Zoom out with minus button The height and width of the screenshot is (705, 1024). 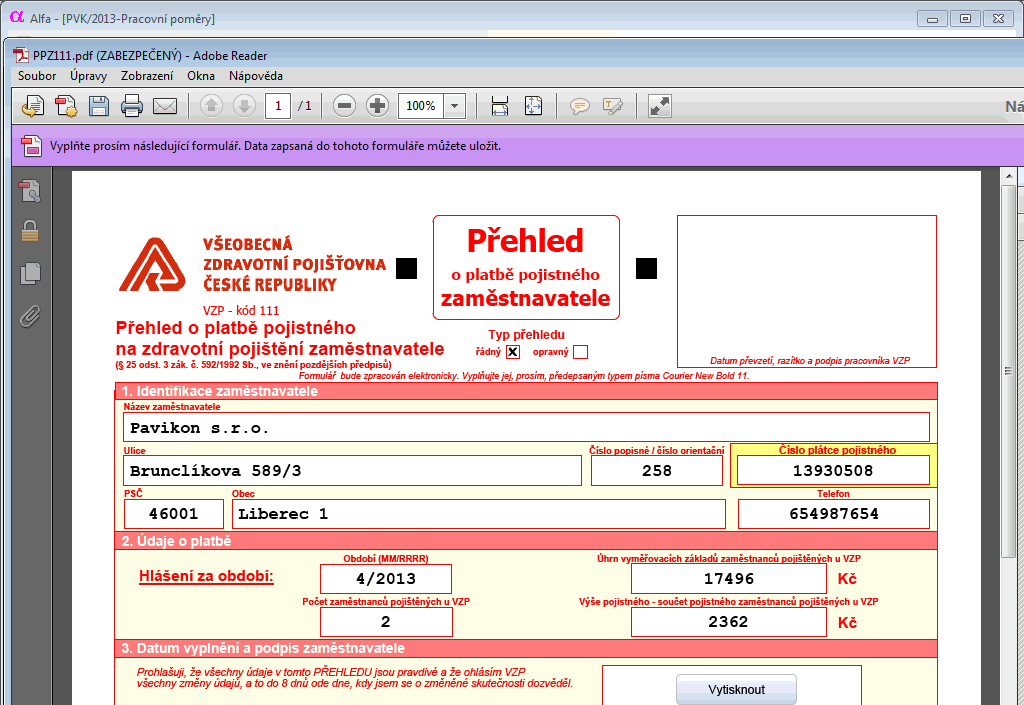tap(344, 106)
